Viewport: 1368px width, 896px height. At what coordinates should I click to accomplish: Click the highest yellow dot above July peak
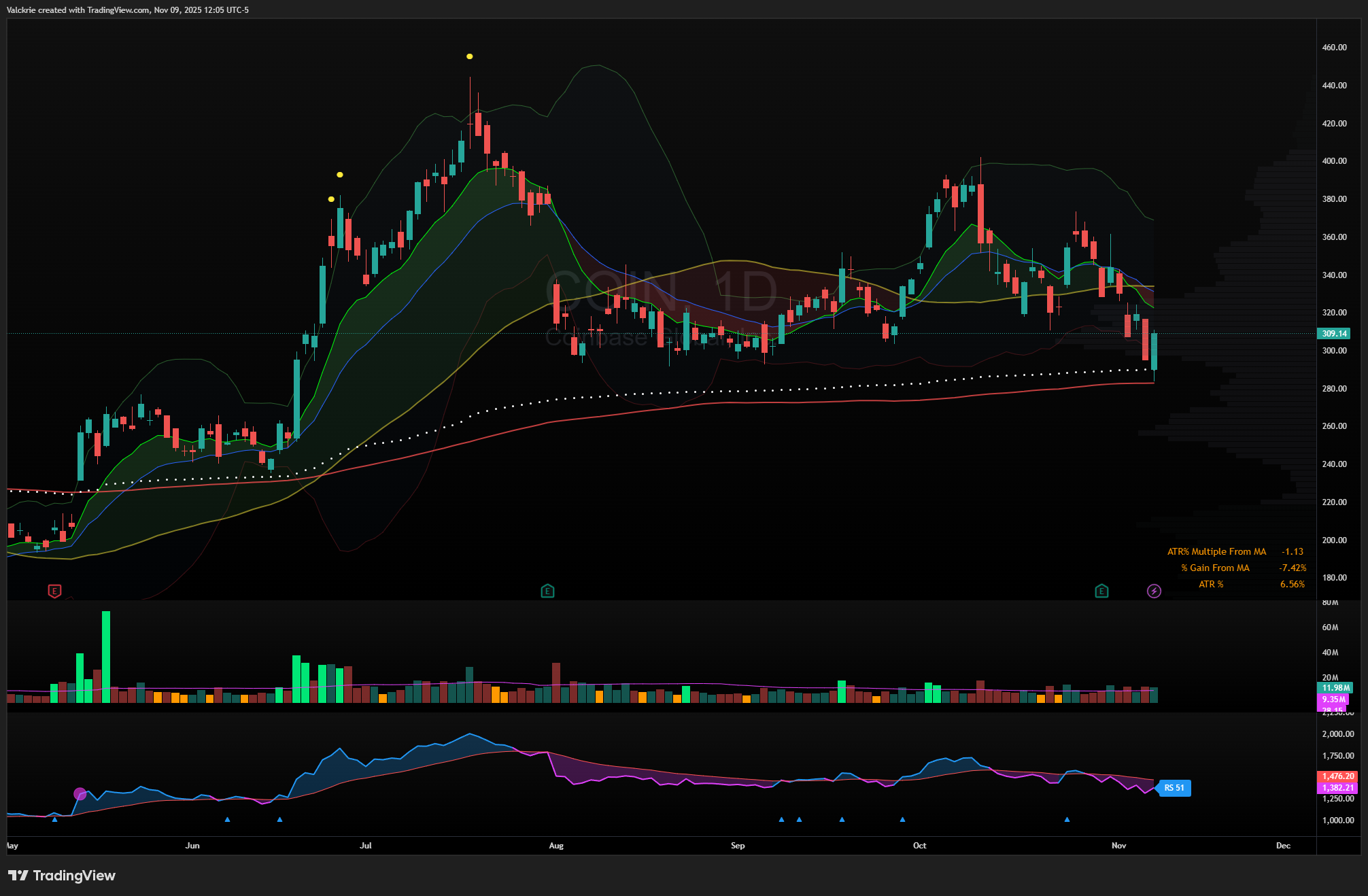[x=470, y=56]
